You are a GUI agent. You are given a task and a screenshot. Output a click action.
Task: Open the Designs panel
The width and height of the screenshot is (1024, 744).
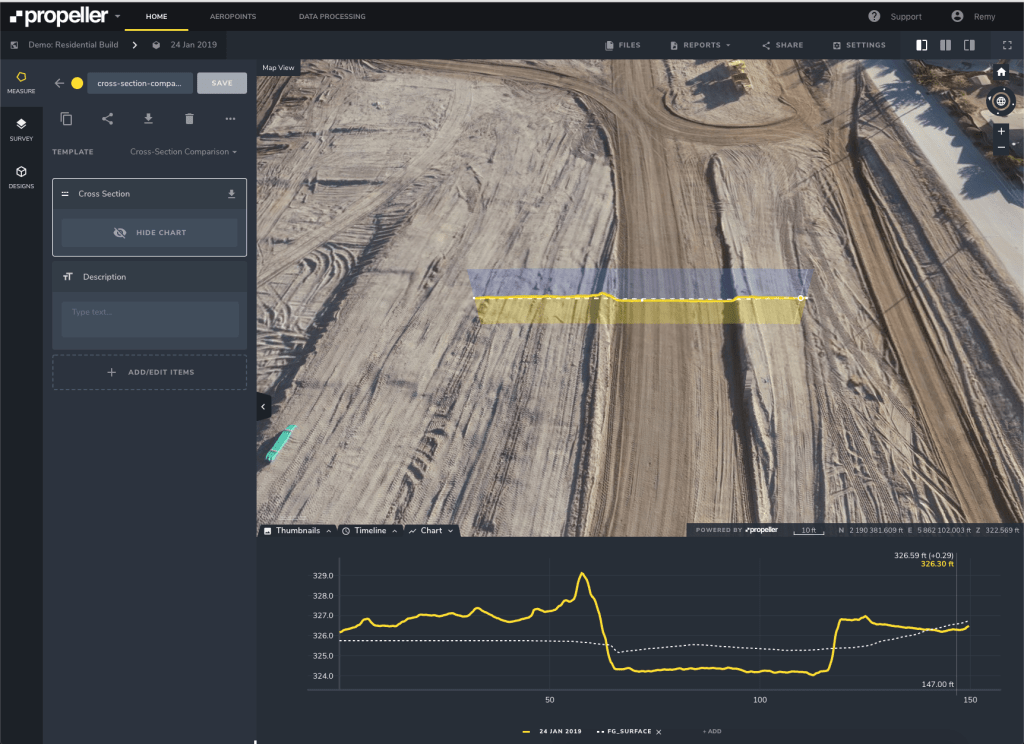coord(20,176)
